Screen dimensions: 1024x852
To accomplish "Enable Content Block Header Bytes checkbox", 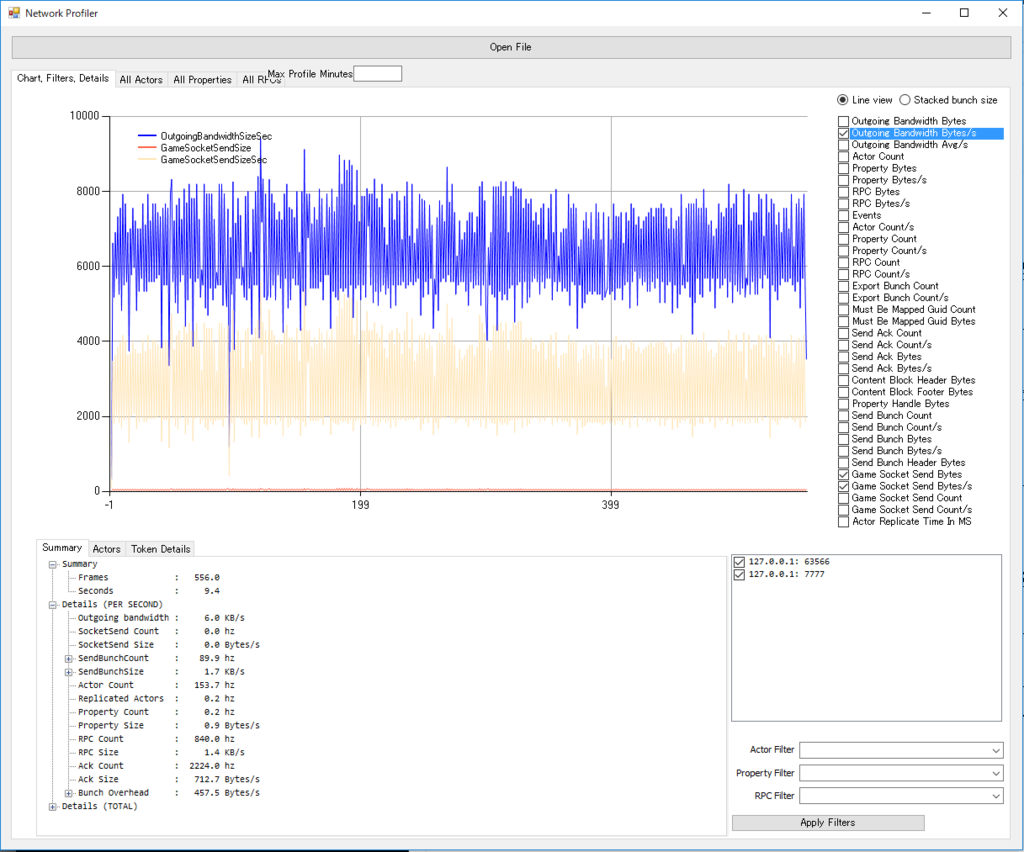I will (x=844, y=380).
